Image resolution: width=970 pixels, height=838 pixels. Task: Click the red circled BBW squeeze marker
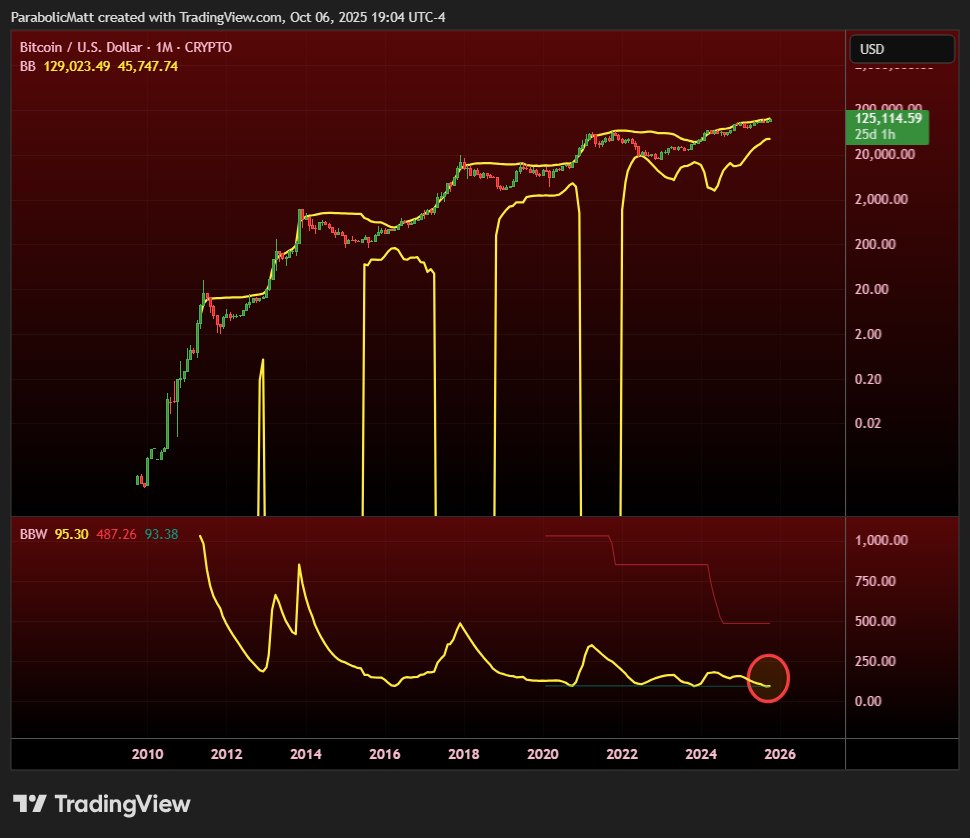pos(768,678)
